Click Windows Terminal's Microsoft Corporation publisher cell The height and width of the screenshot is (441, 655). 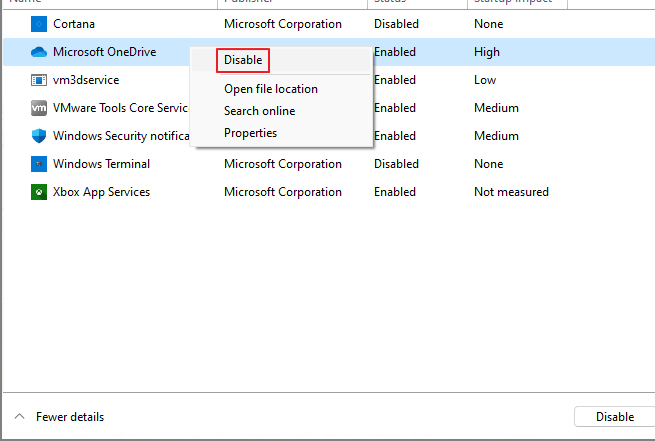[283, 164]
